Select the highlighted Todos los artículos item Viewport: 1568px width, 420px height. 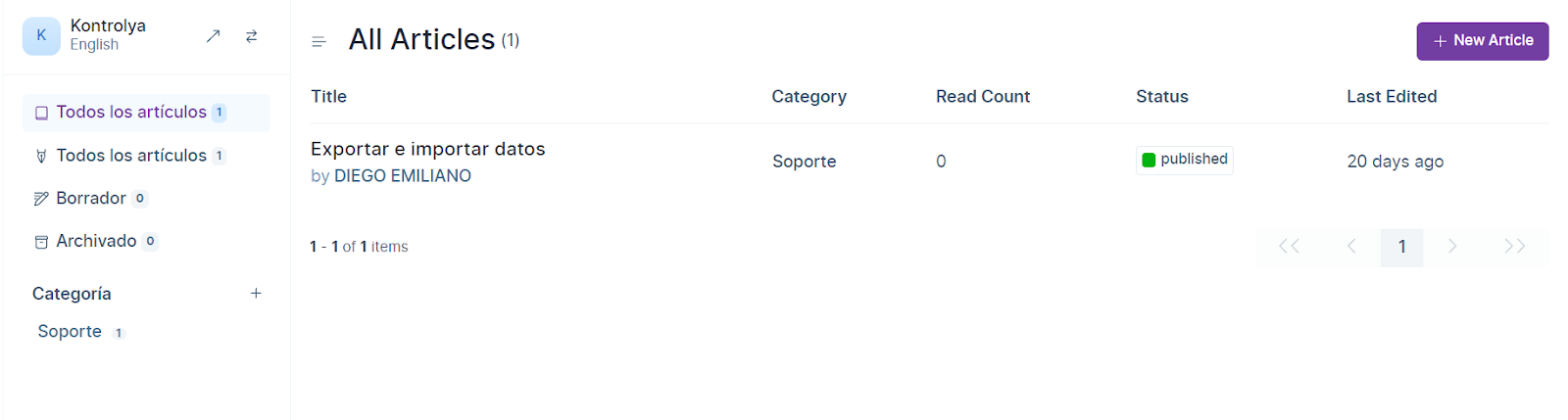tap(131, 113)
